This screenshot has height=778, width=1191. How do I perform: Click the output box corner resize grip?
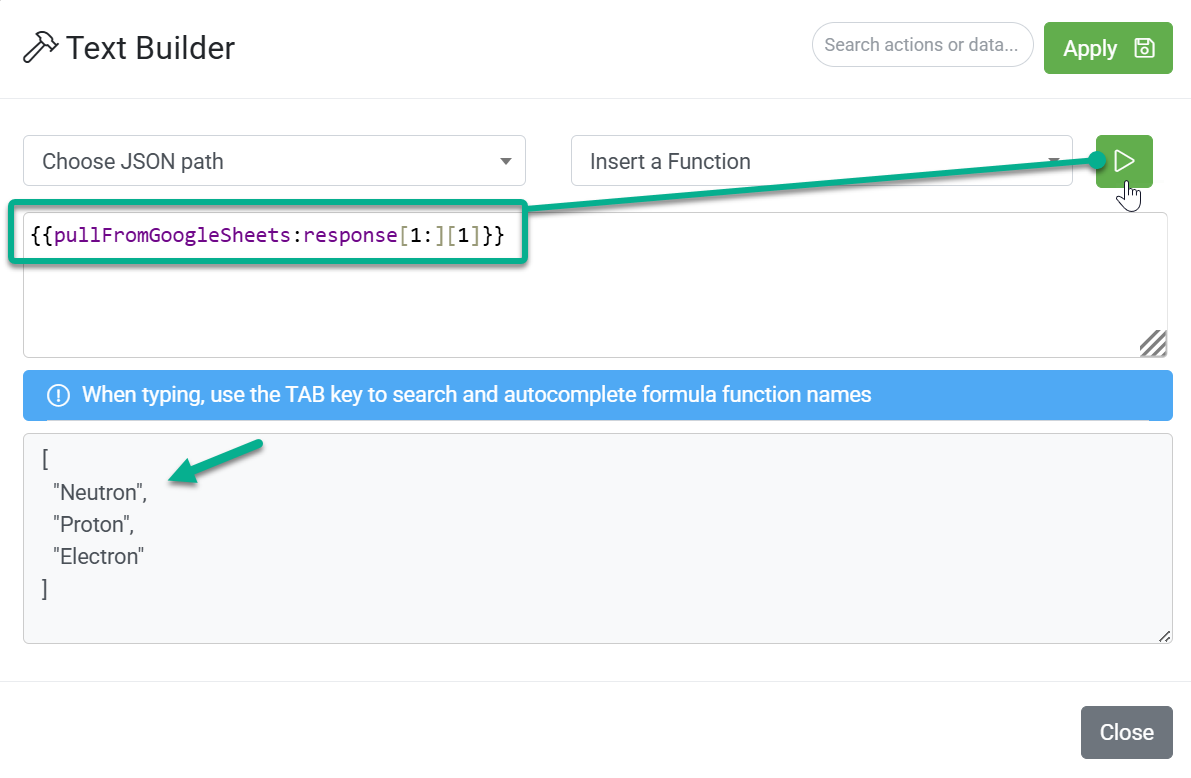(x=1164, y=636)
